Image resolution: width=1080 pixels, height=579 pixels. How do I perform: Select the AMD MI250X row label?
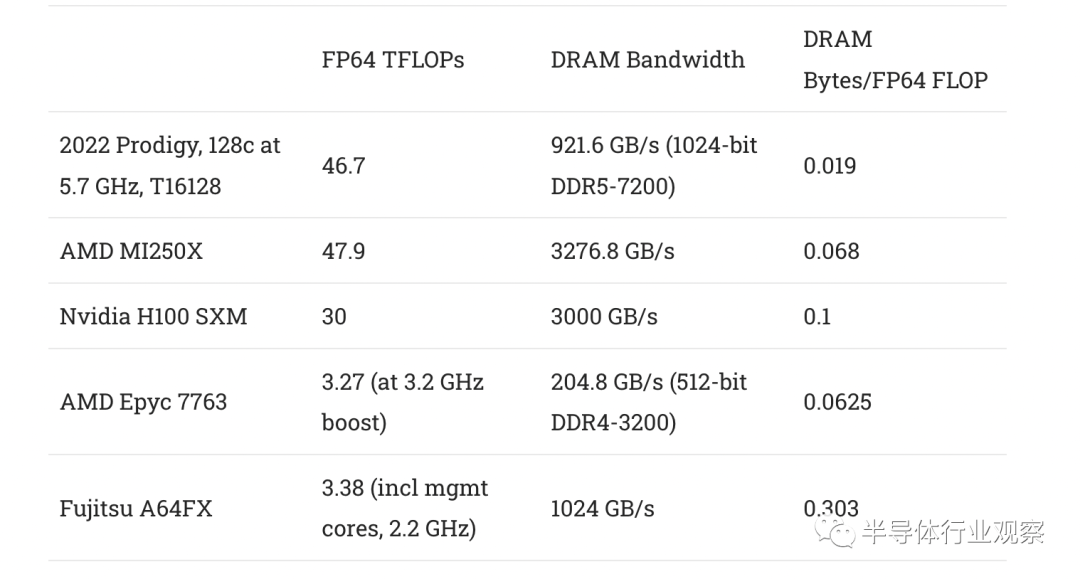(x=131, y=251)
